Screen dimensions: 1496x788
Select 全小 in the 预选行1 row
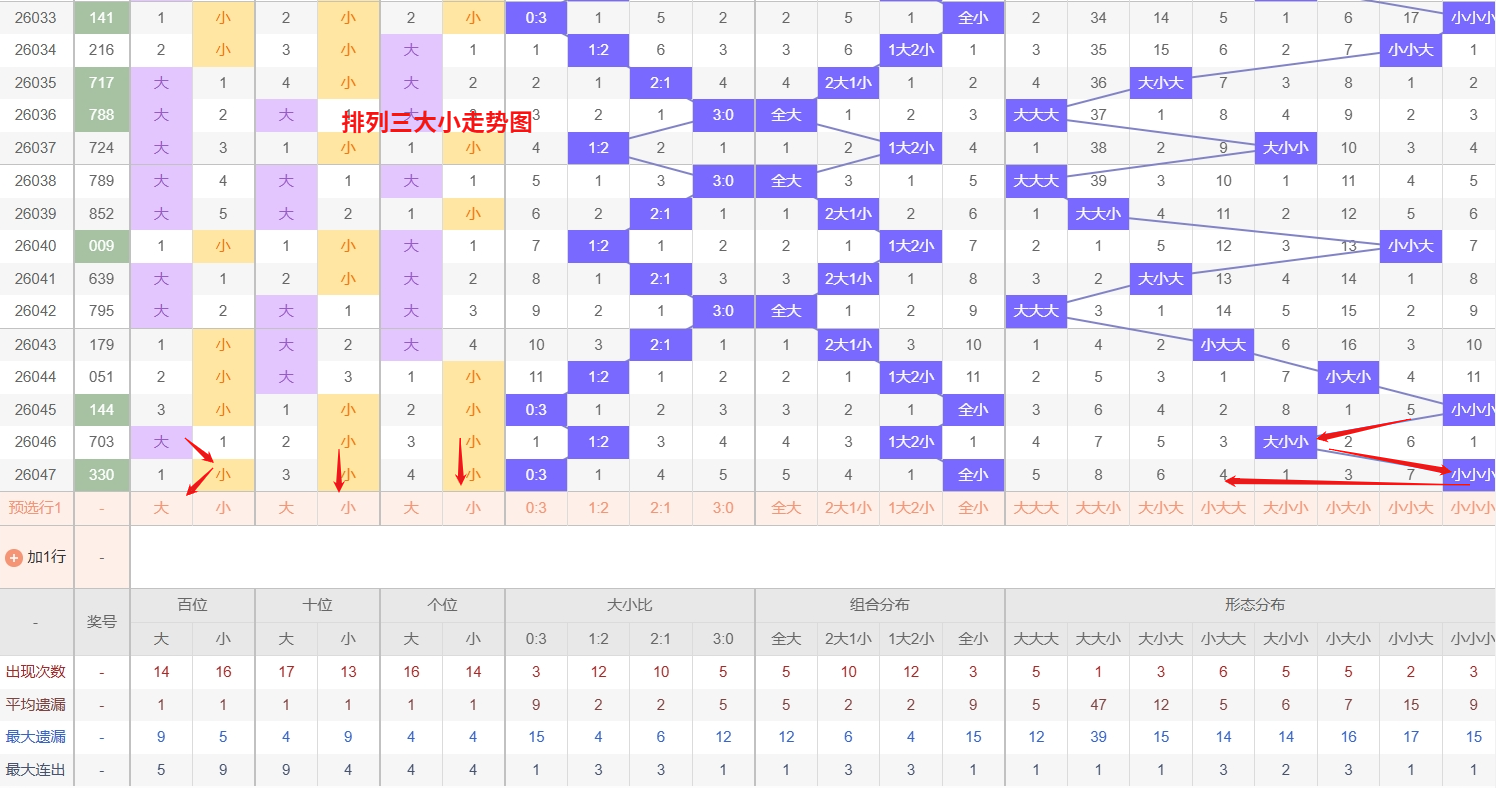(973, 508)
